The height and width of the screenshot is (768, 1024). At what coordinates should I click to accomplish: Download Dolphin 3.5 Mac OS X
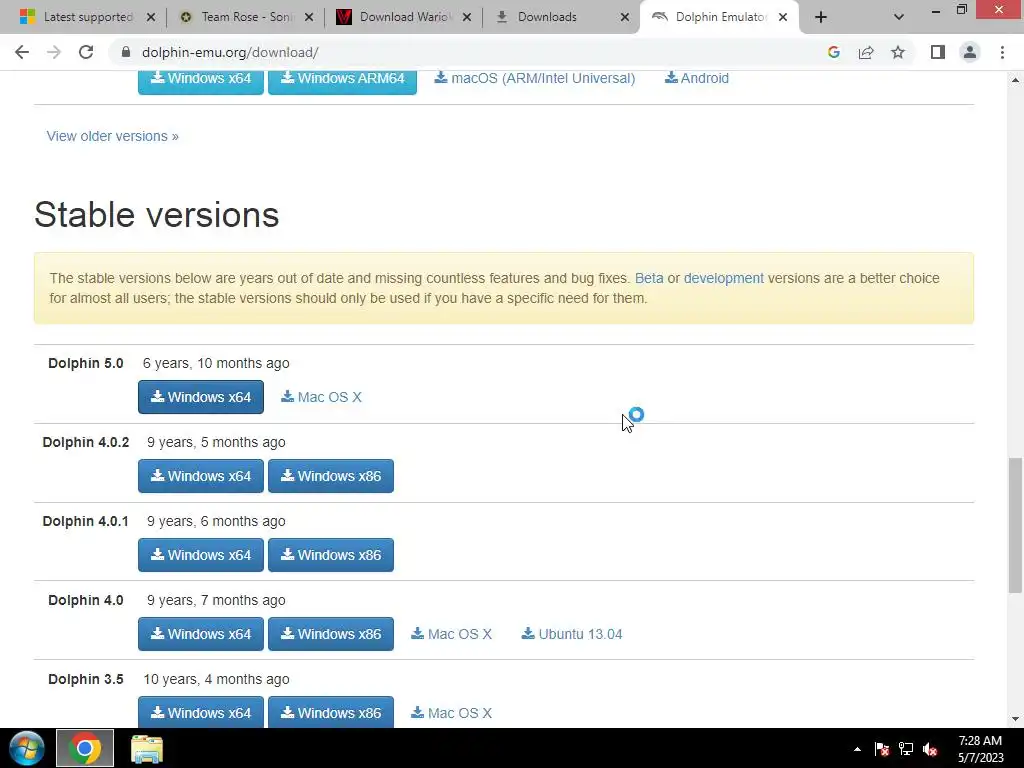451,713
